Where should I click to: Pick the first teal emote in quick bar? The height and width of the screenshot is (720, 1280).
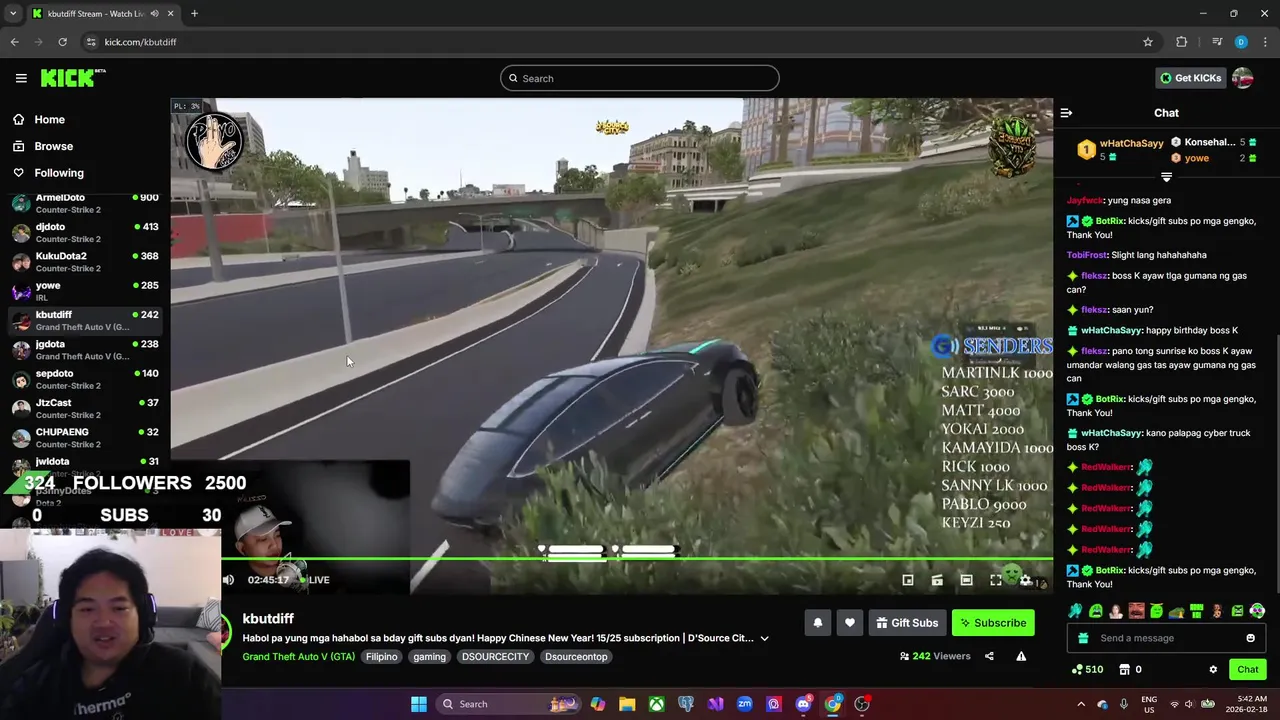tap(1075, 611)
